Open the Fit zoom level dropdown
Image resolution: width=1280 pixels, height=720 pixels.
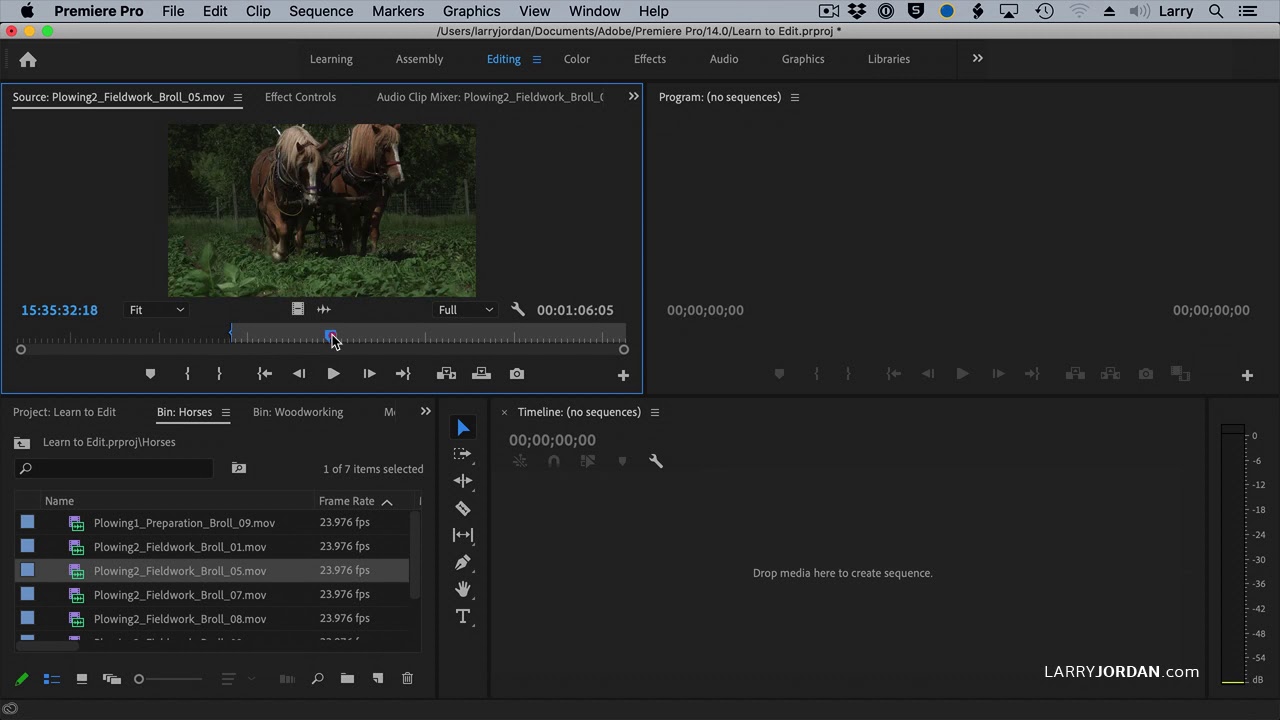157,310
